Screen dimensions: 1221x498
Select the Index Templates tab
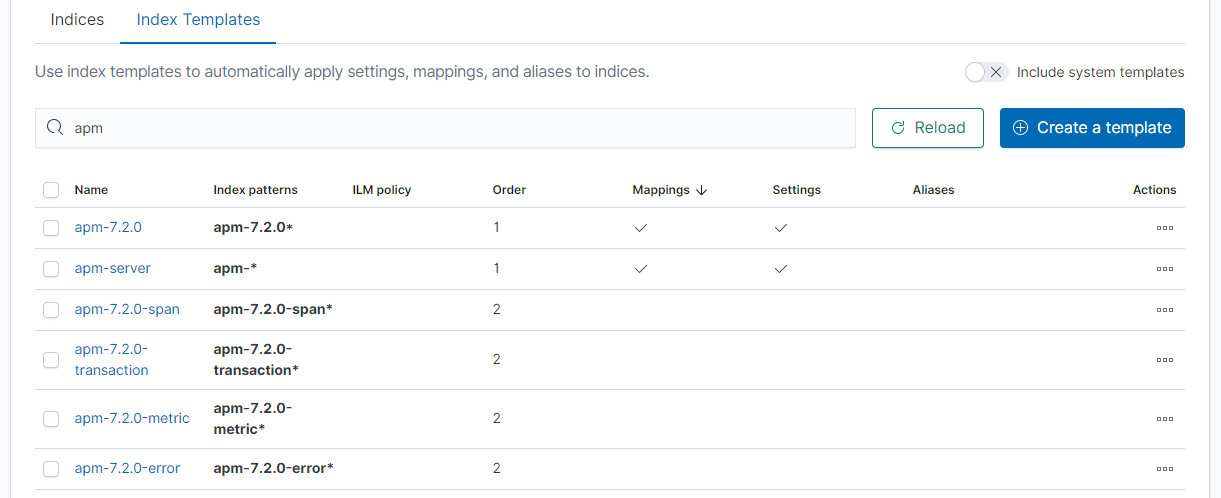(198, 20)
